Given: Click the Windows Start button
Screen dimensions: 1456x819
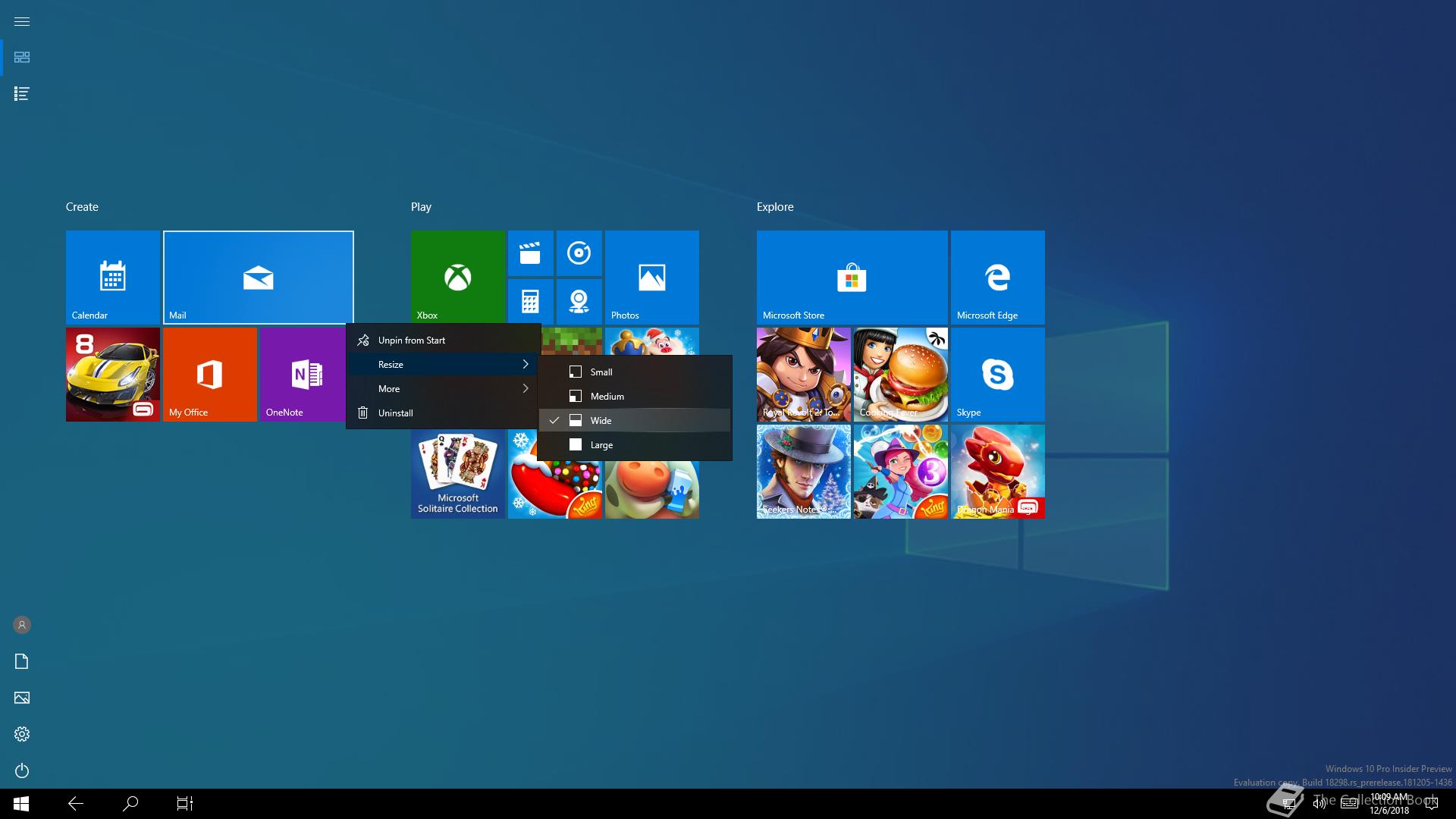Looking at the screenshot, I should tap(21, 804).
